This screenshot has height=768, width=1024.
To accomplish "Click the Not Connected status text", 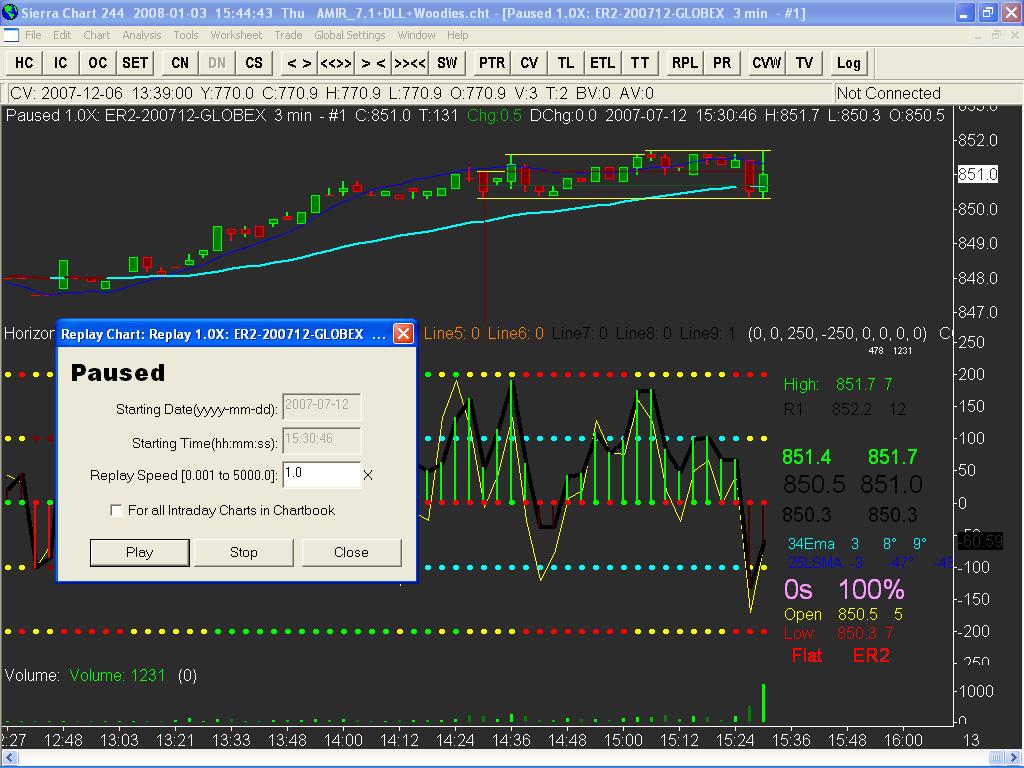I will 888,93.
